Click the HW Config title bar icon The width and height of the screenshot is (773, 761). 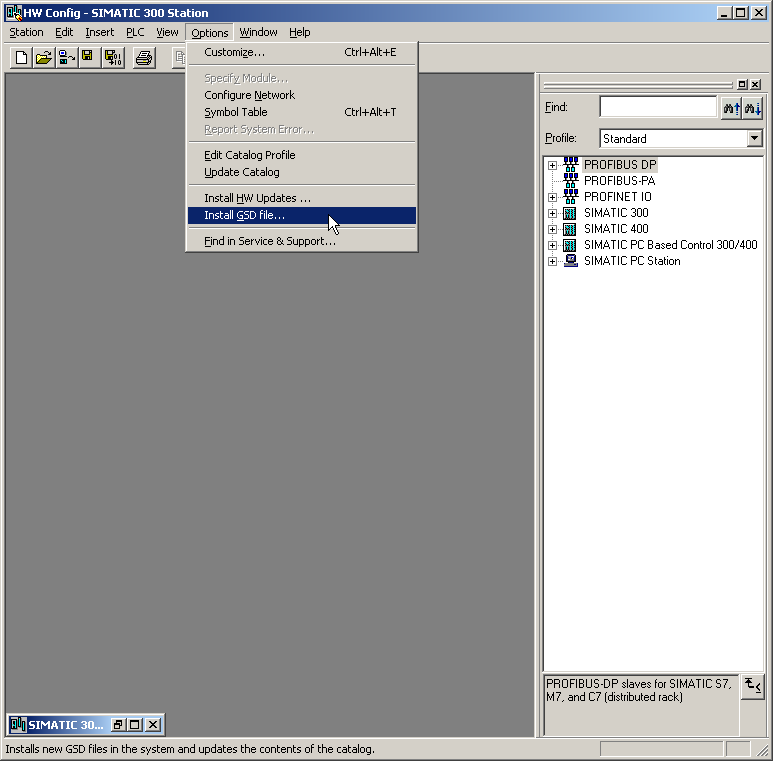(14, 13)
